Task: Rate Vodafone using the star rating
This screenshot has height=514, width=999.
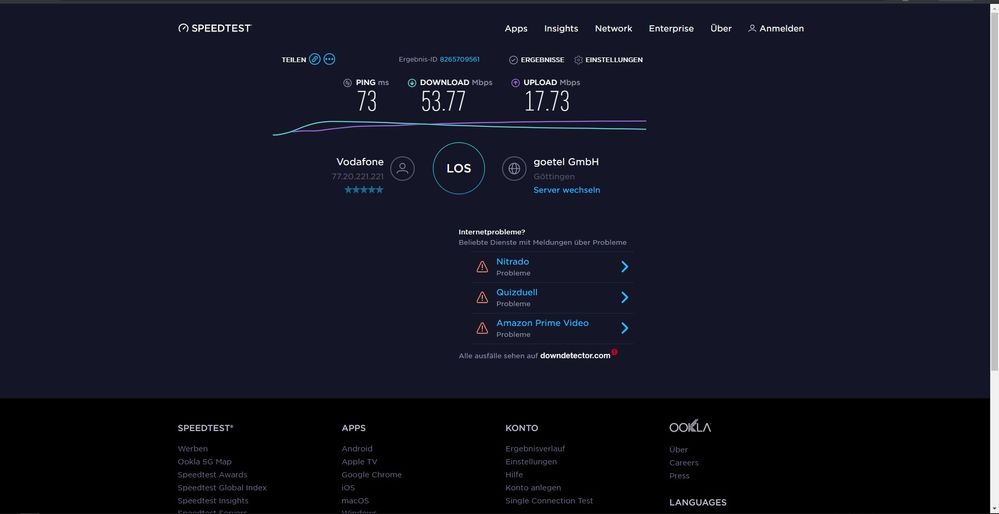Action: coord(364,190)
